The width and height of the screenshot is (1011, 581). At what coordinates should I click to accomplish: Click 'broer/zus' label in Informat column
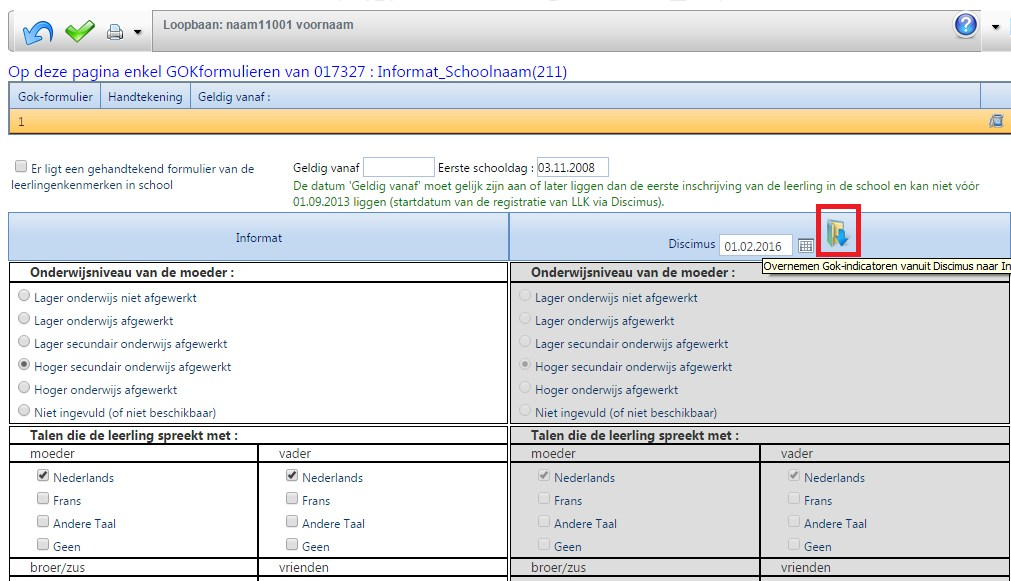coord(57,567)
